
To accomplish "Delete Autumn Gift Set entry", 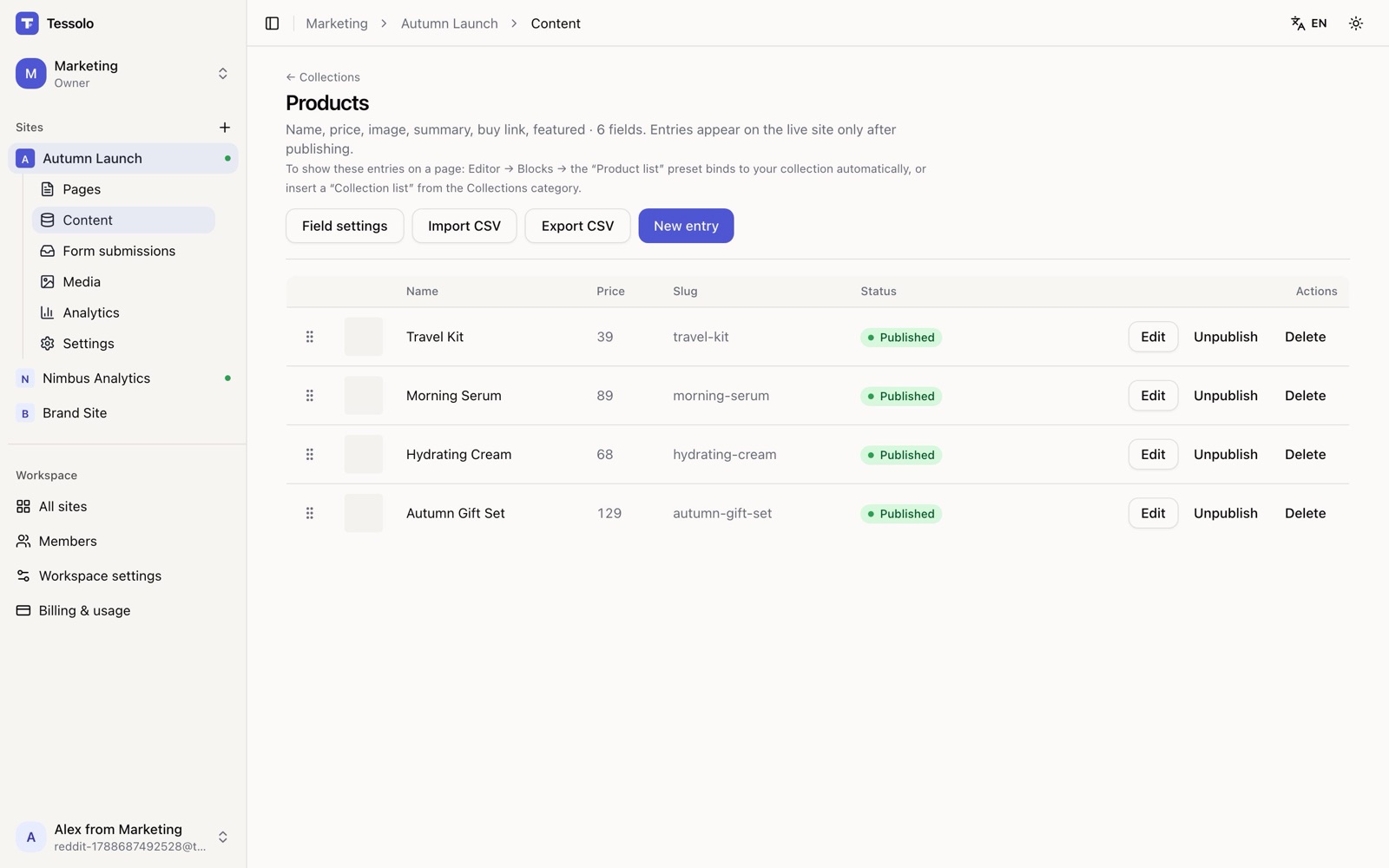I will [x=1305, y=514].
